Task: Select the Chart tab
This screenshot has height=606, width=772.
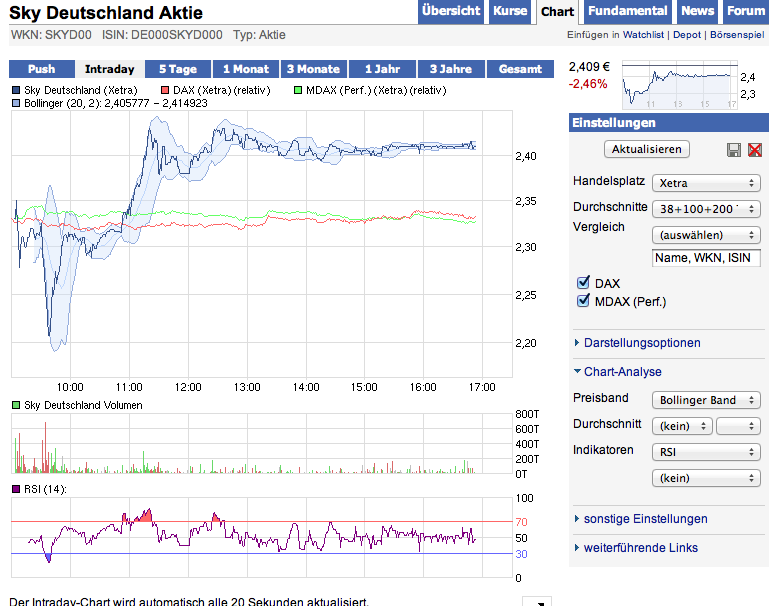Action: [557, 12]
